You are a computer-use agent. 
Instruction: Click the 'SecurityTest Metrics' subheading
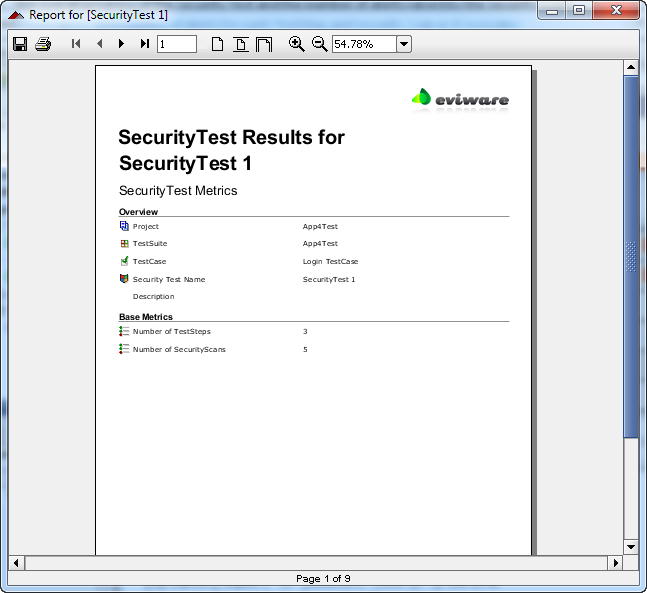click(x=178, y=191)
